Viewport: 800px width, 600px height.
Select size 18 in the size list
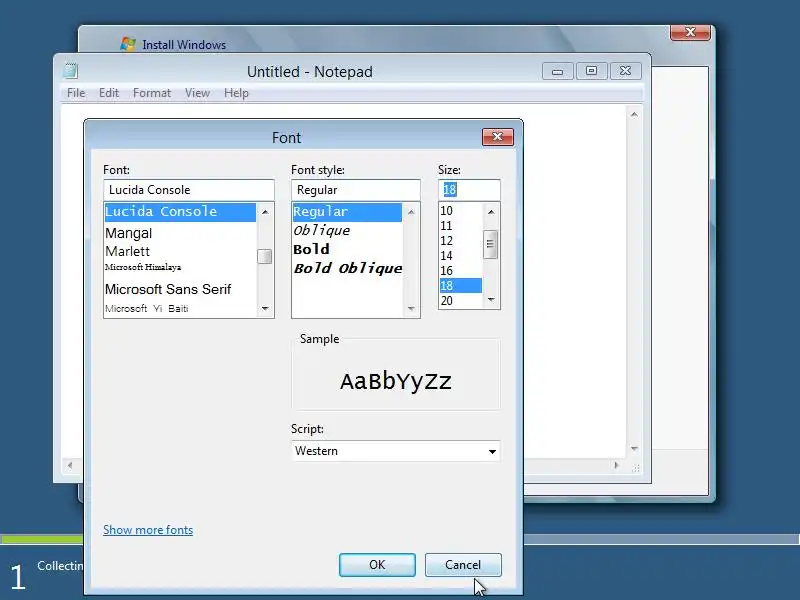(x=460, y=286)
